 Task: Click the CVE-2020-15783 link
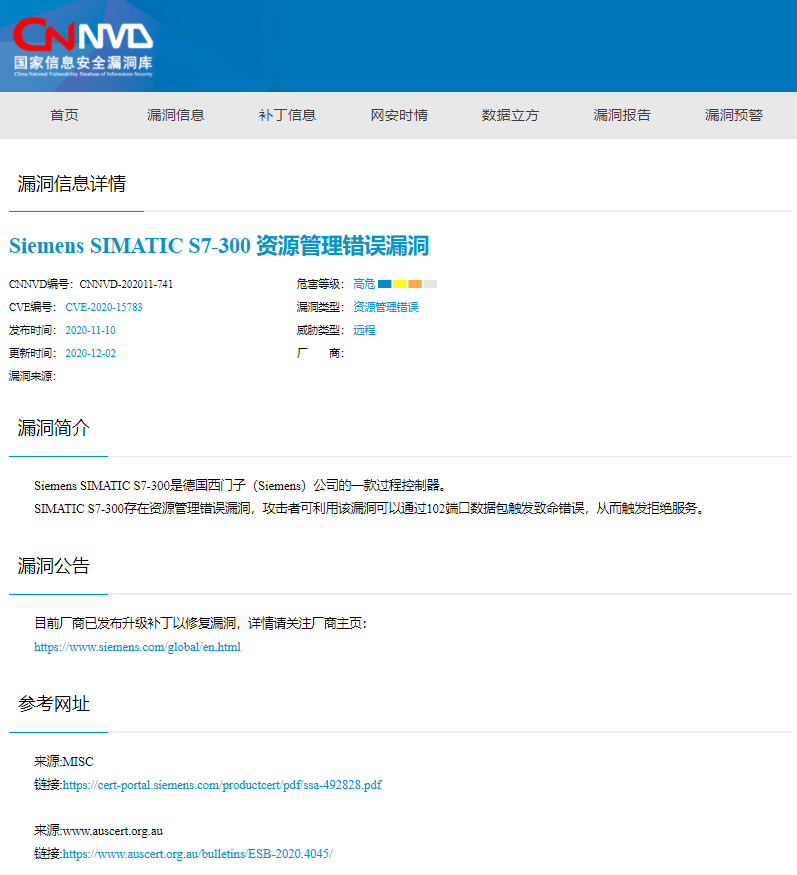104,307
